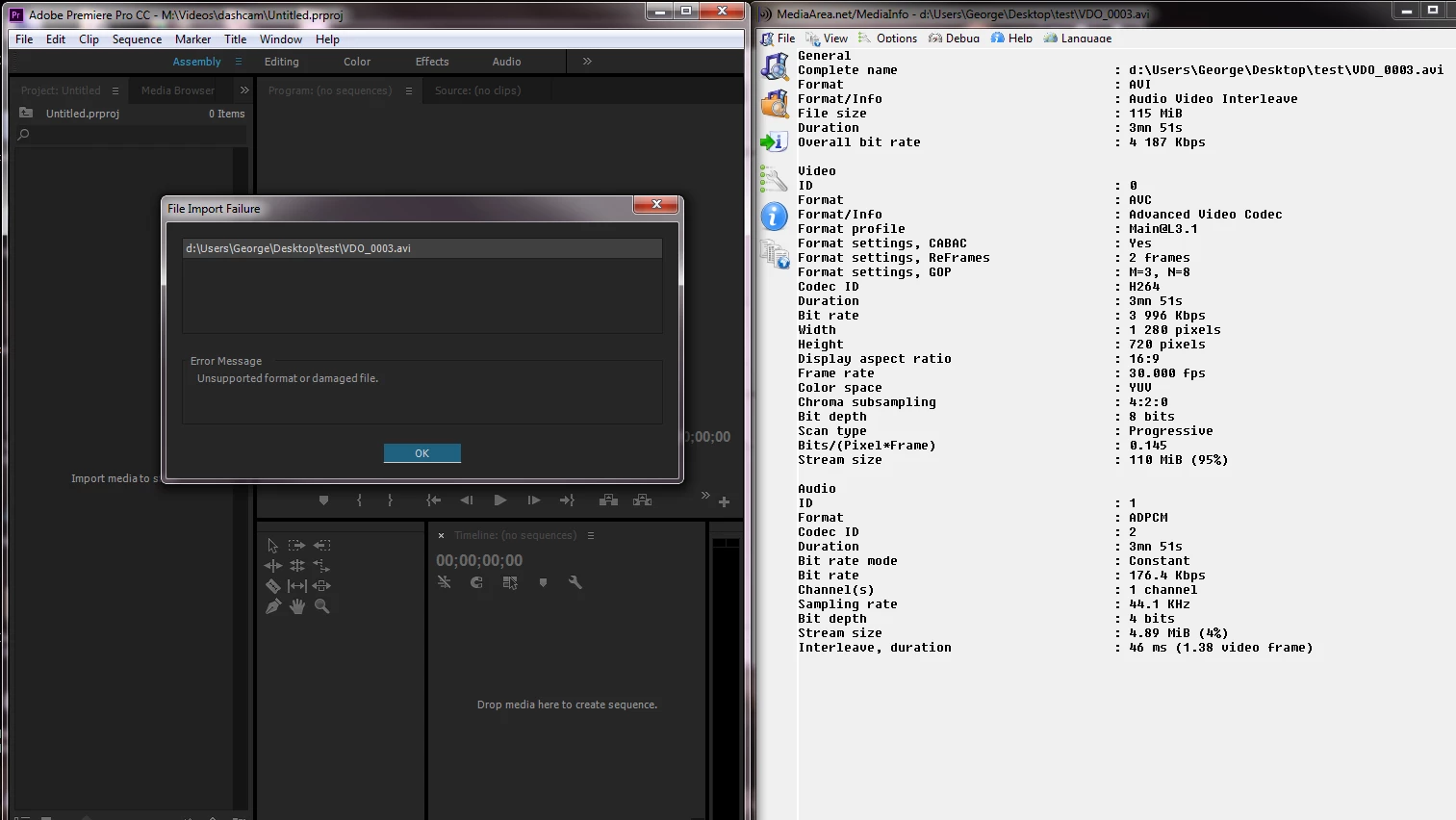Open the View menu in MediaInfo

tap(828, 38)
